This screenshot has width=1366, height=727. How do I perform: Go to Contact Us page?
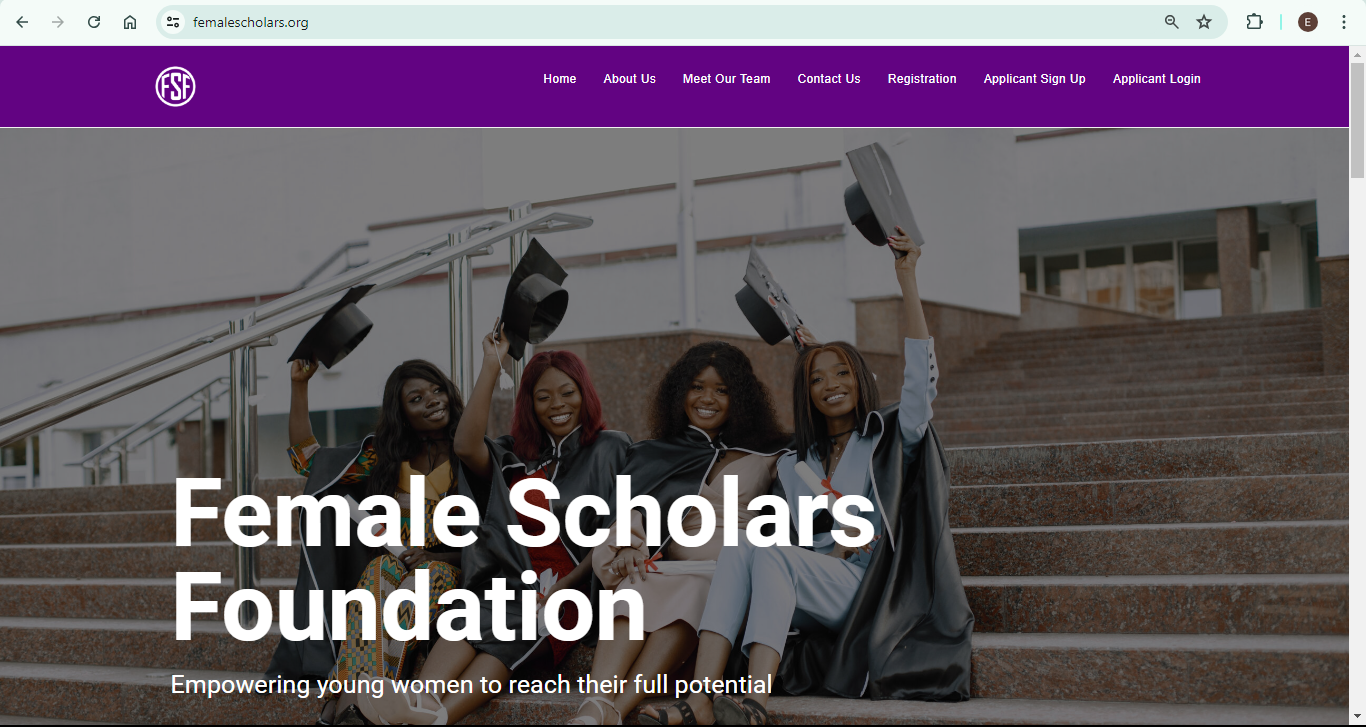829,79
